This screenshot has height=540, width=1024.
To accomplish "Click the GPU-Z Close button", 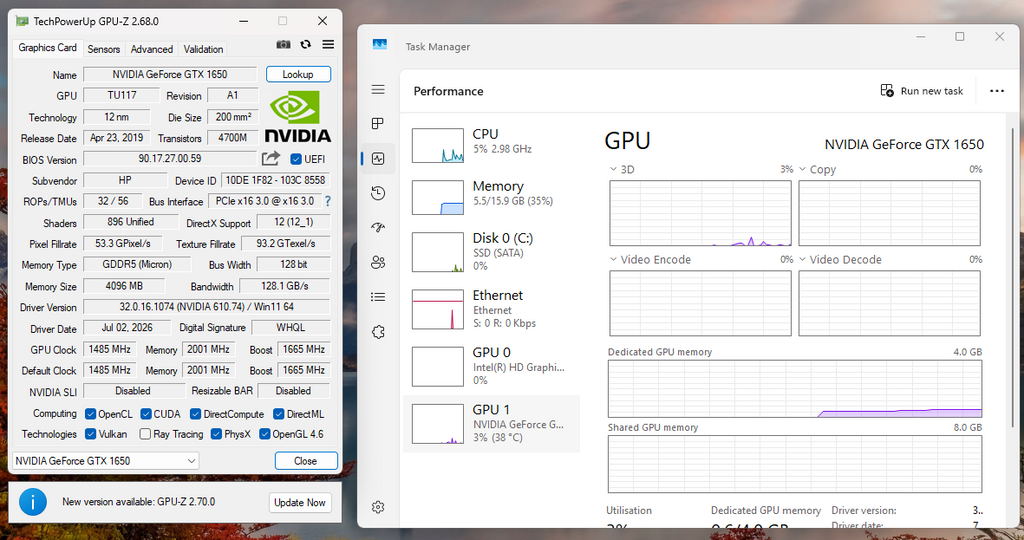I will tap(306, 461).
